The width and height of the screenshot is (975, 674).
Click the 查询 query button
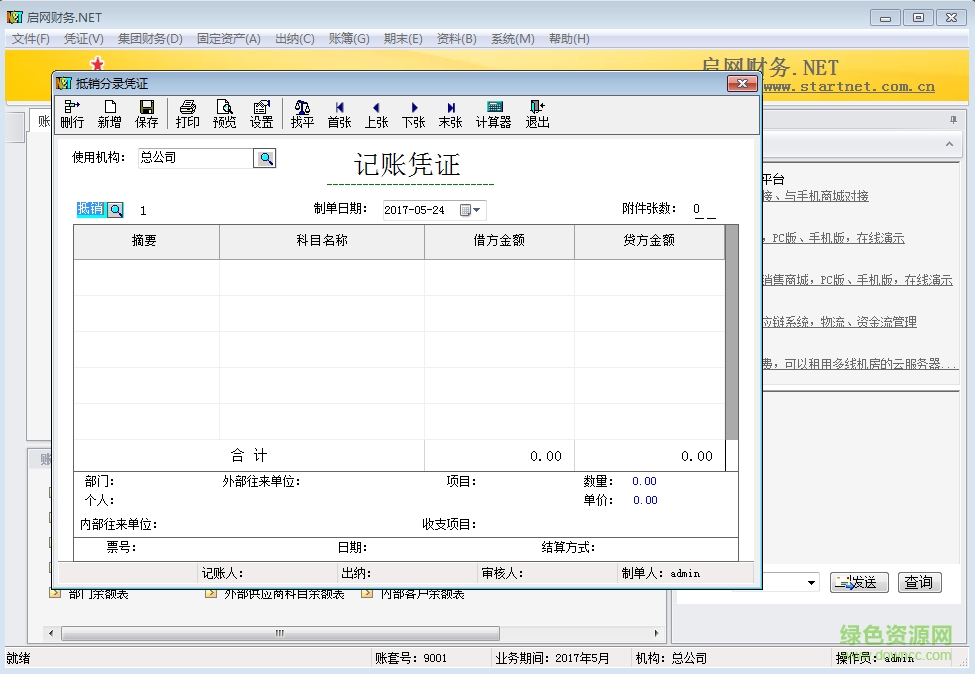click(x=918, y=581)
